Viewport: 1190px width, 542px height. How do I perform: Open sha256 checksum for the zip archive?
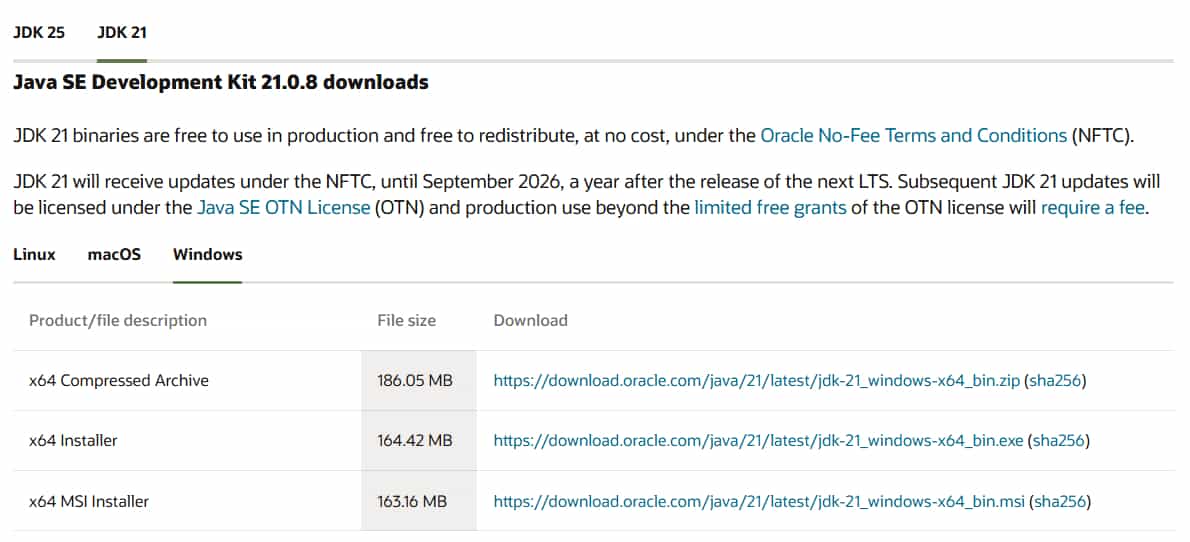coord(1055,381)
